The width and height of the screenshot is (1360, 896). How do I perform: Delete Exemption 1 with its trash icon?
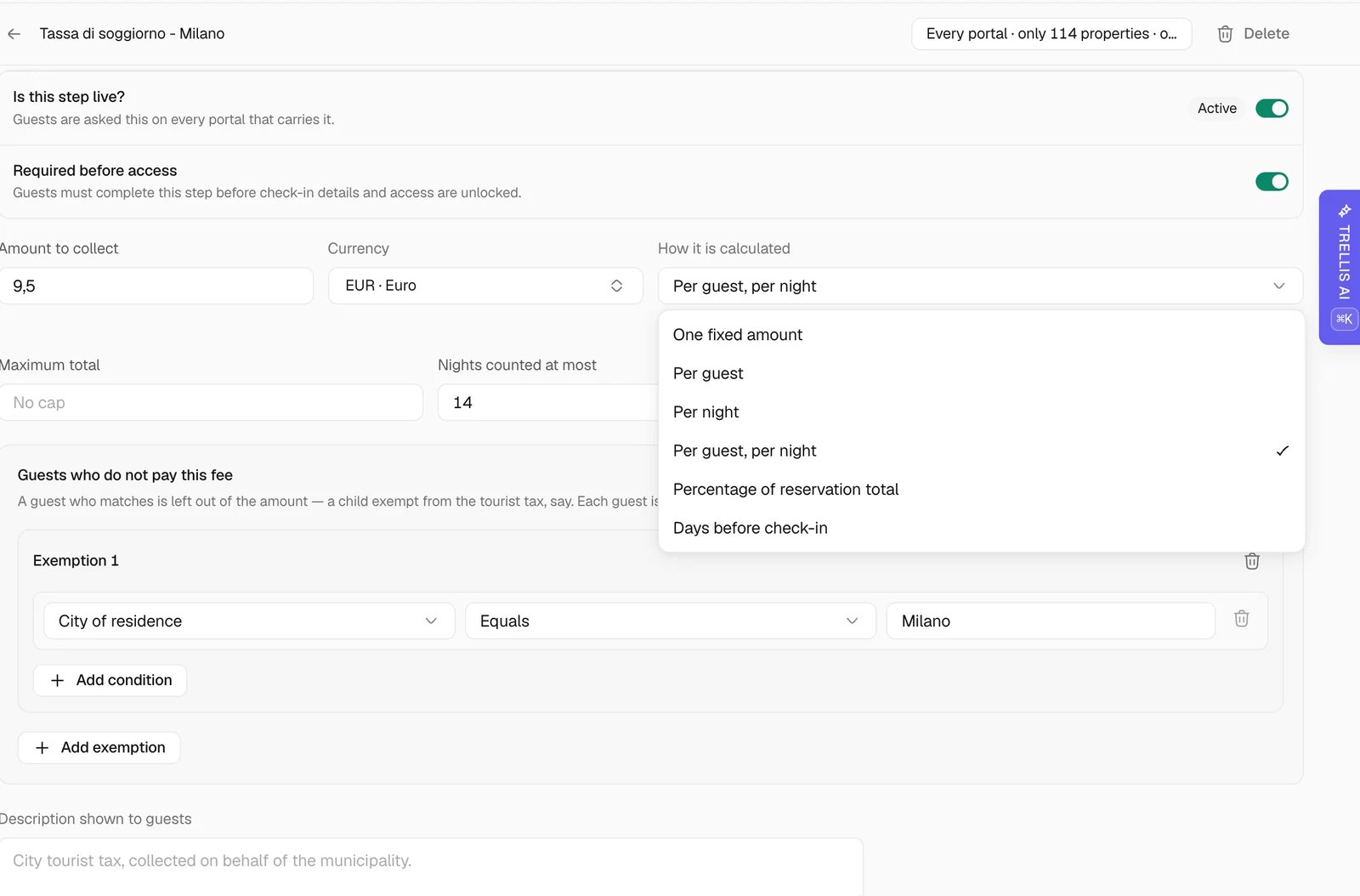pos(1252,561)
